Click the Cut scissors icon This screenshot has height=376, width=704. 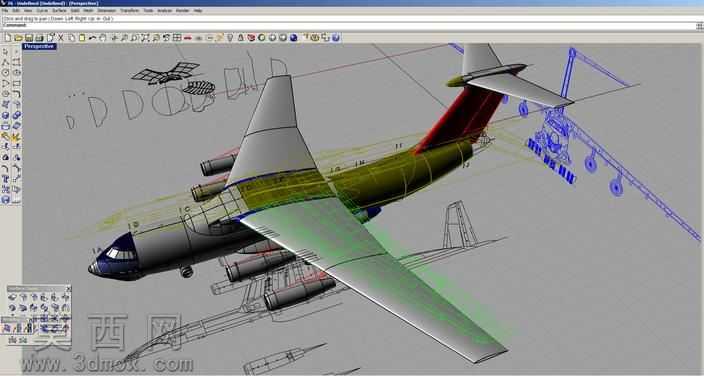61,38
